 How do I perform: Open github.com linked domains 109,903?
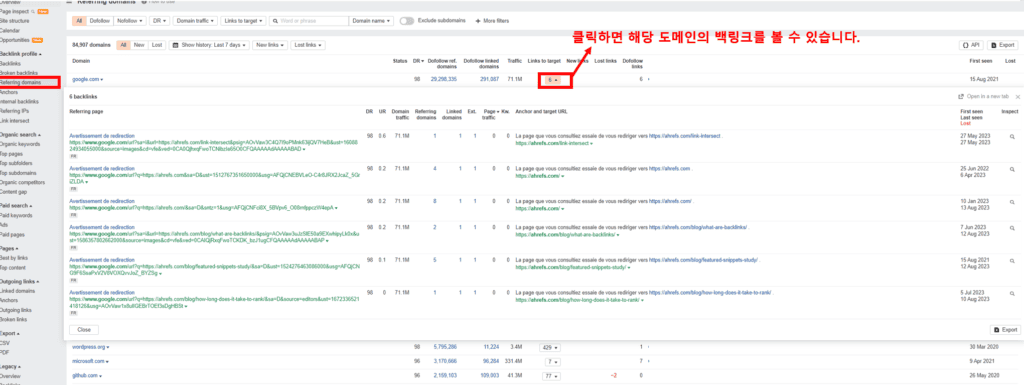[x=490, y=376]
